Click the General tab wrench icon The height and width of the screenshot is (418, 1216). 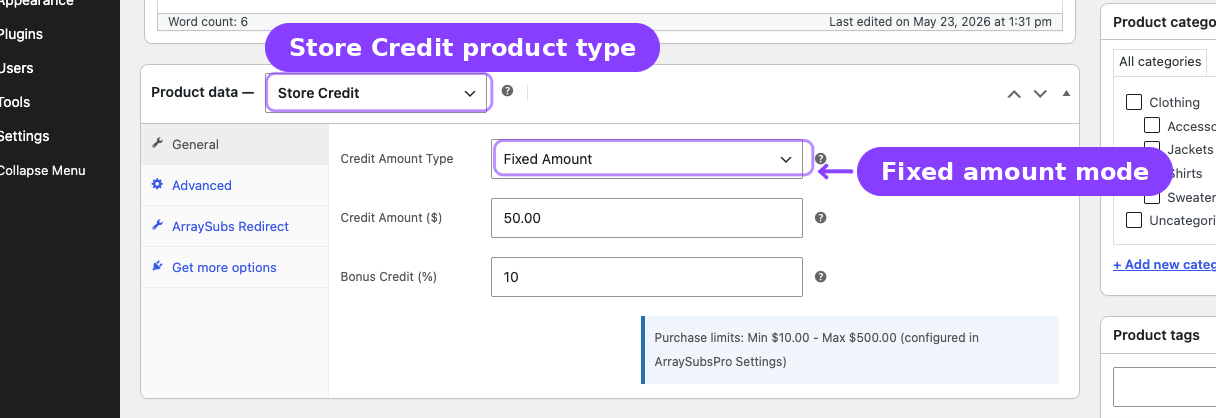point(157,144)
